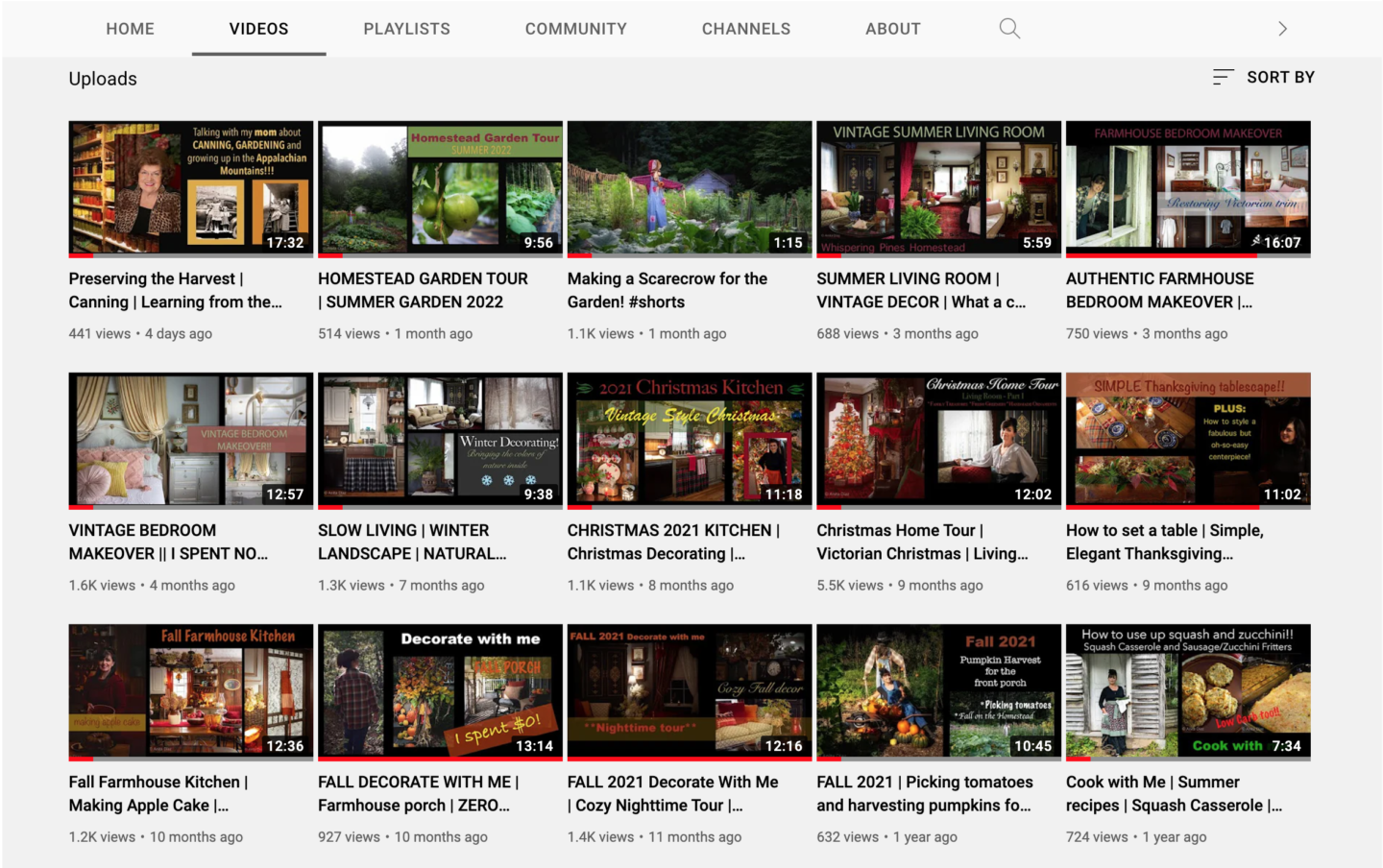The image size is (1383, 868).
Task: Open Christmas 2021 Kitchen video thumbnail
Action: tap(689, 440)
